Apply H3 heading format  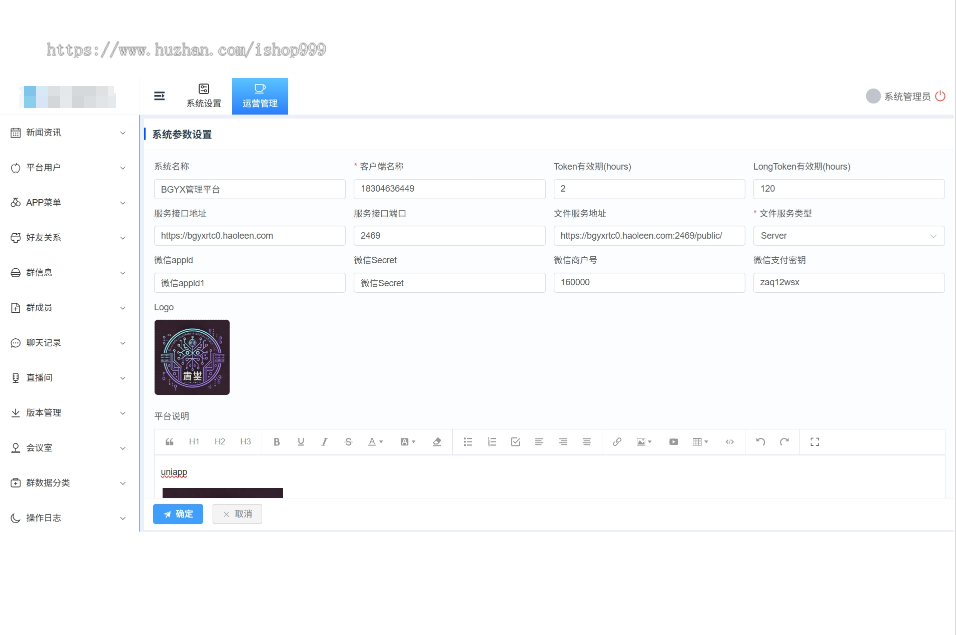(245, 442)
